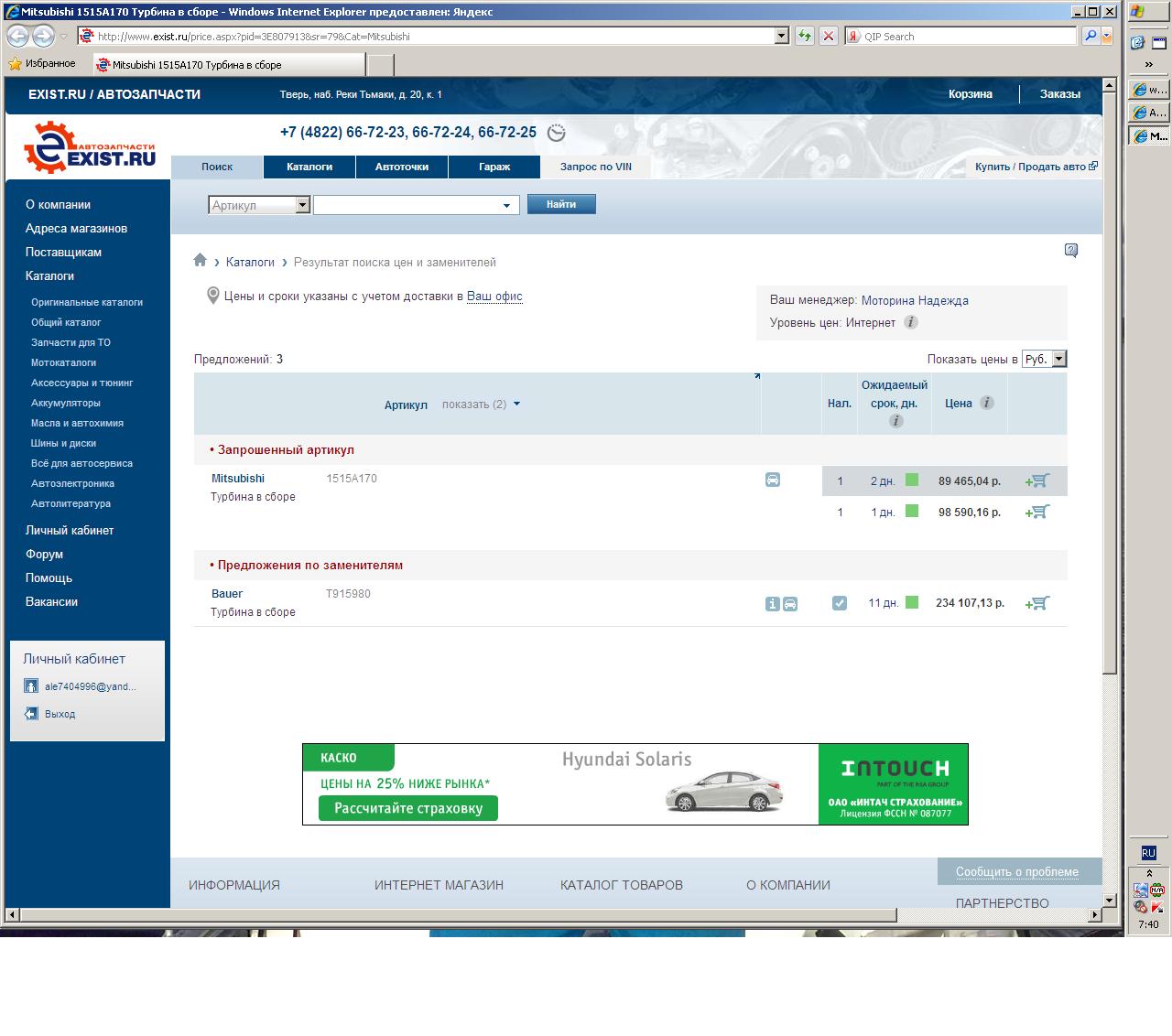This screenshot has width=1172, height=1036.
Task: Open the address bar URL dropdown
Action: (781, 36)
